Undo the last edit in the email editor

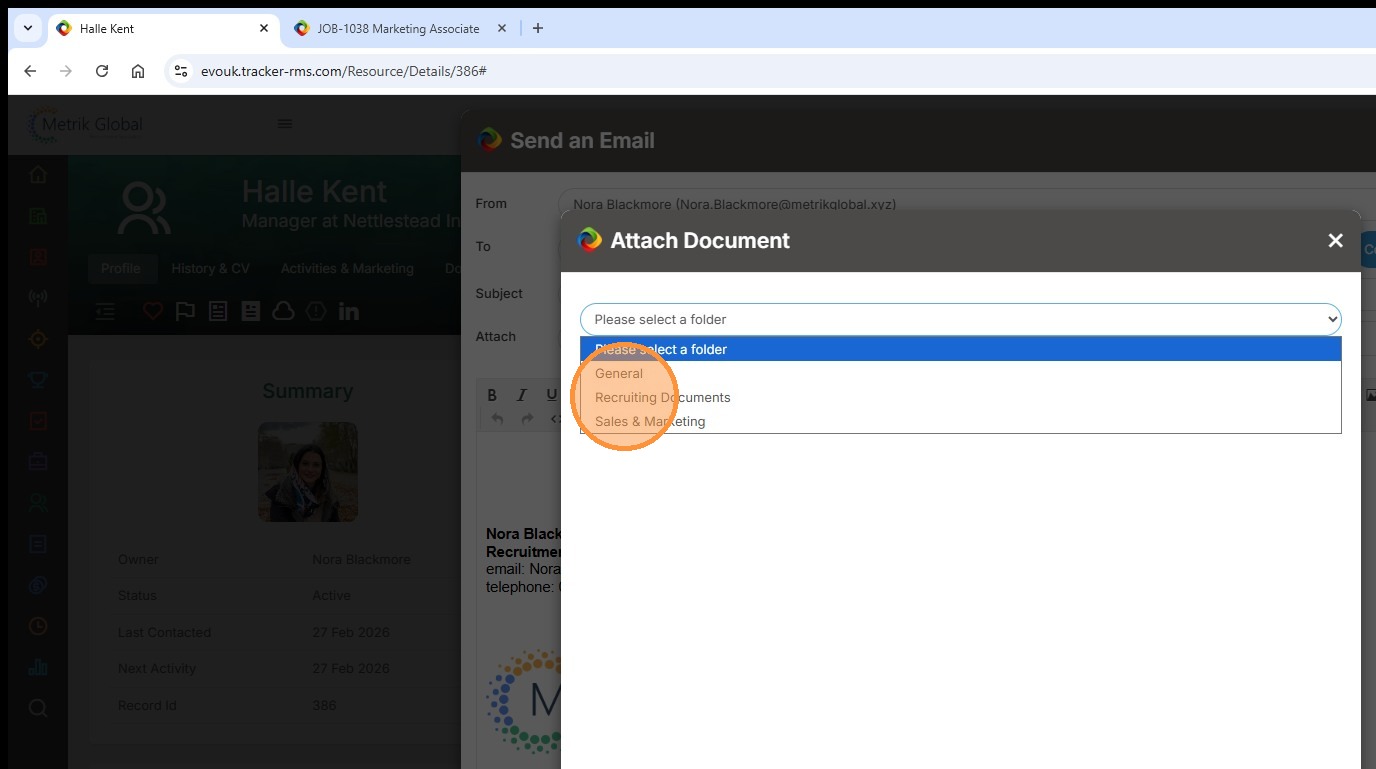click(497, 419)
